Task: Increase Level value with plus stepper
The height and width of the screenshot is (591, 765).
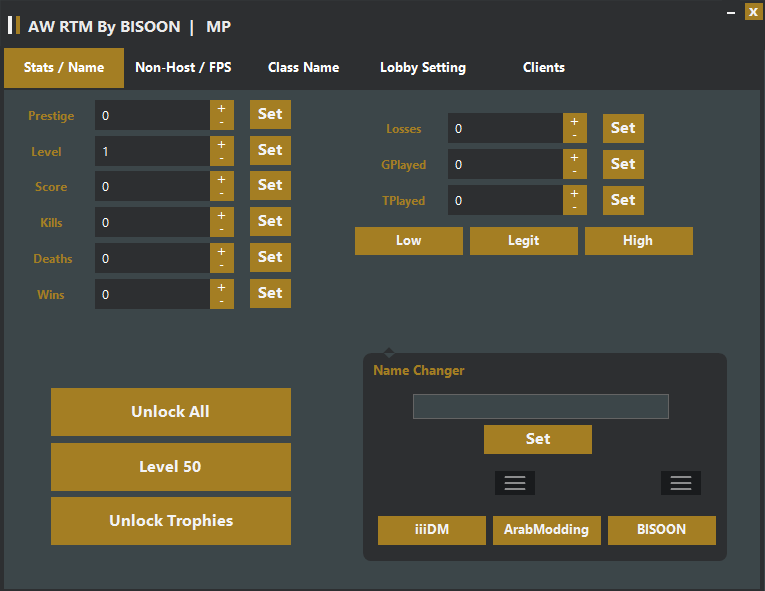Action: coord(221,144)
